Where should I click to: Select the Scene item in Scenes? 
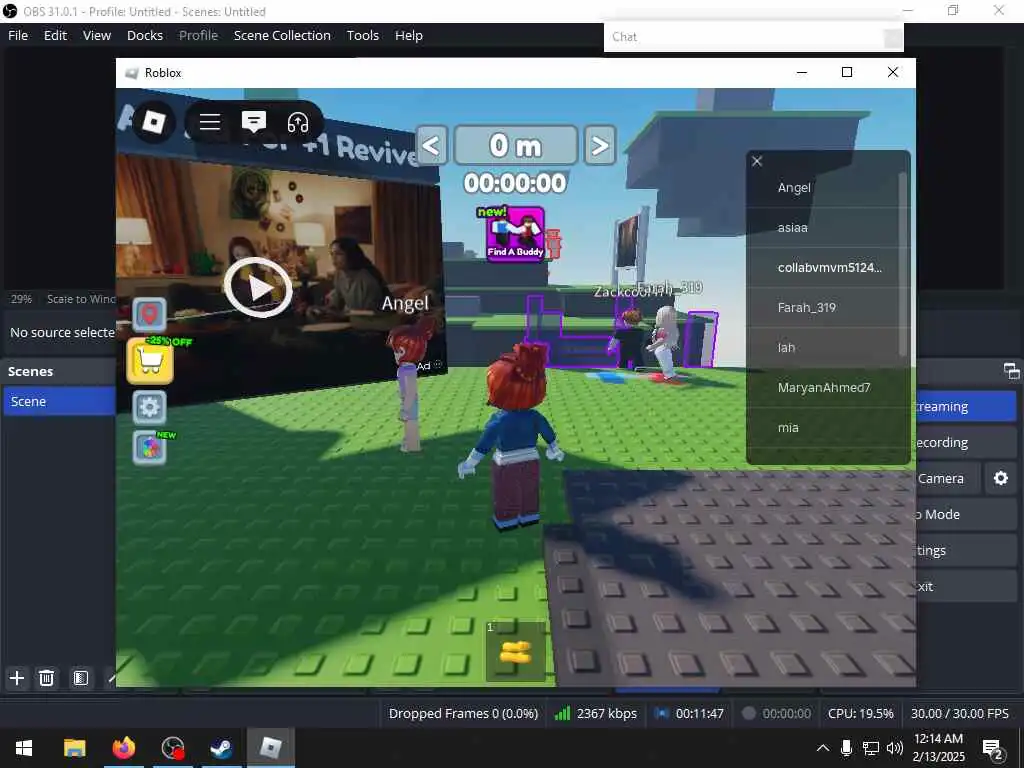tap(60, 402)
